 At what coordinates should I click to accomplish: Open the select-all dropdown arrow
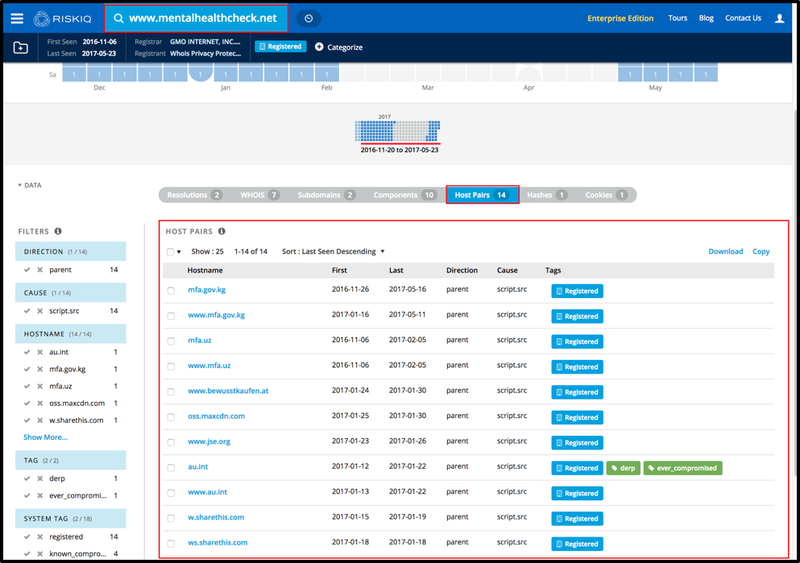[x=179, y=252]
